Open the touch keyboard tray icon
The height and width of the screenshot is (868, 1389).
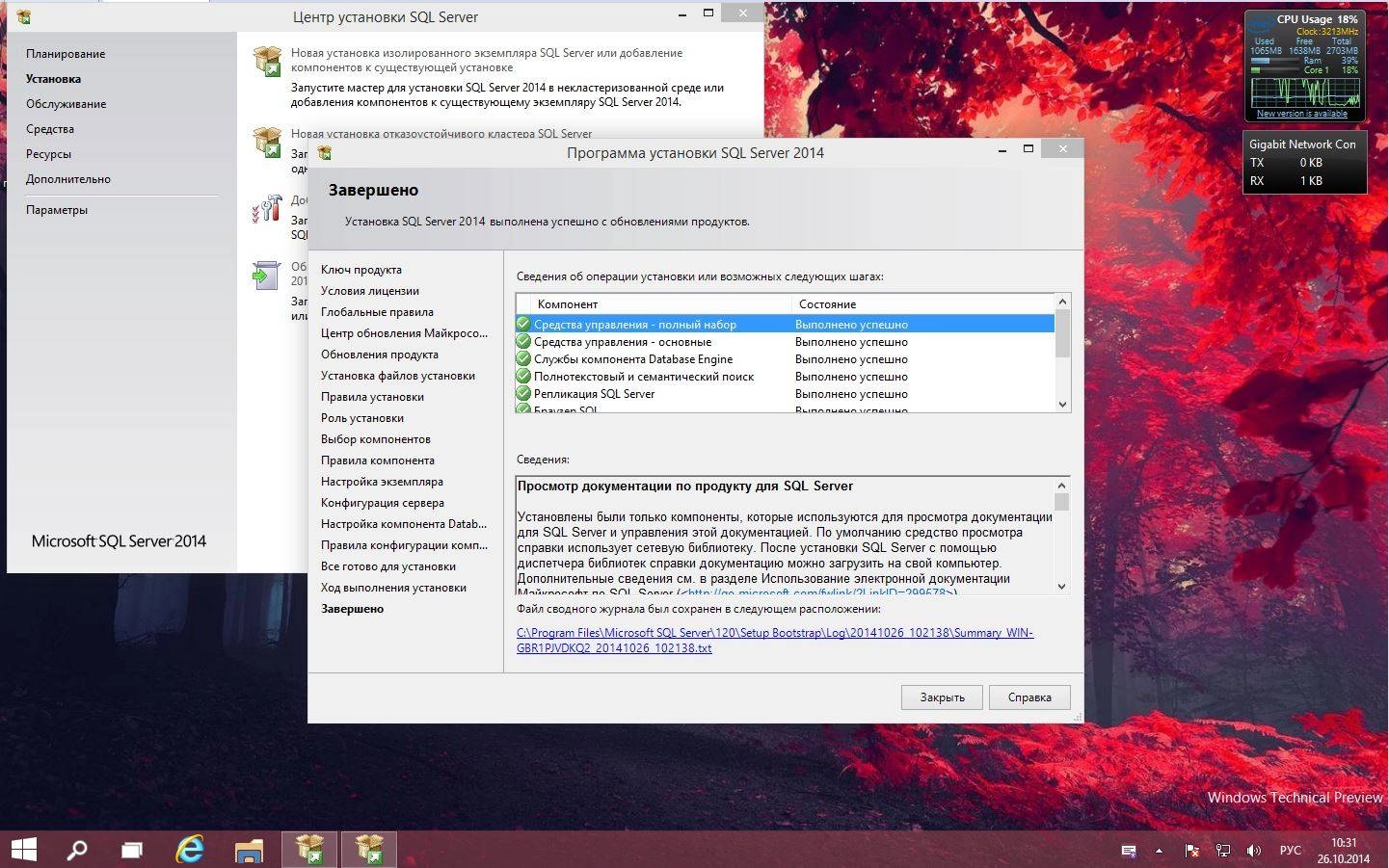(1128, 851)
